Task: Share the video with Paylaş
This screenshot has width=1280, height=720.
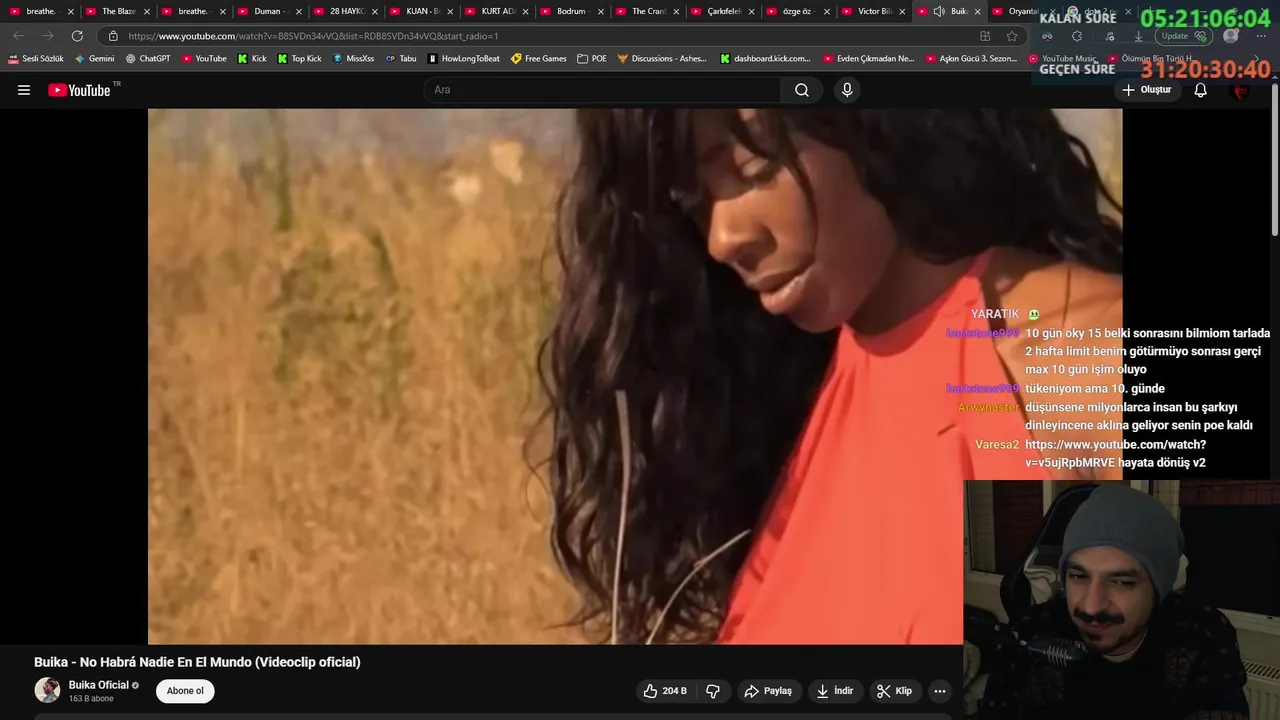Action: pyautogui.click(x=768, y=691)
